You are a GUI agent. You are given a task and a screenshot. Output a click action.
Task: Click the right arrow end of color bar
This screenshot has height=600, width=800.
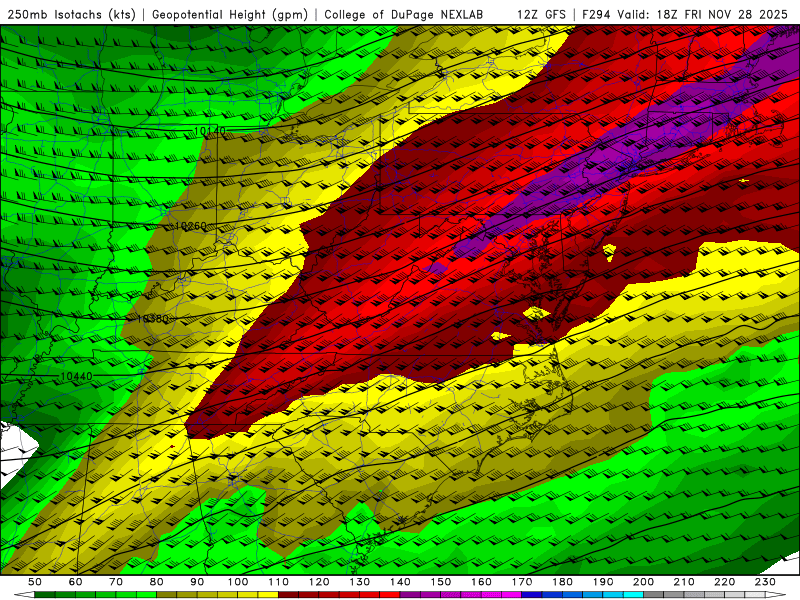click(776, 594)
